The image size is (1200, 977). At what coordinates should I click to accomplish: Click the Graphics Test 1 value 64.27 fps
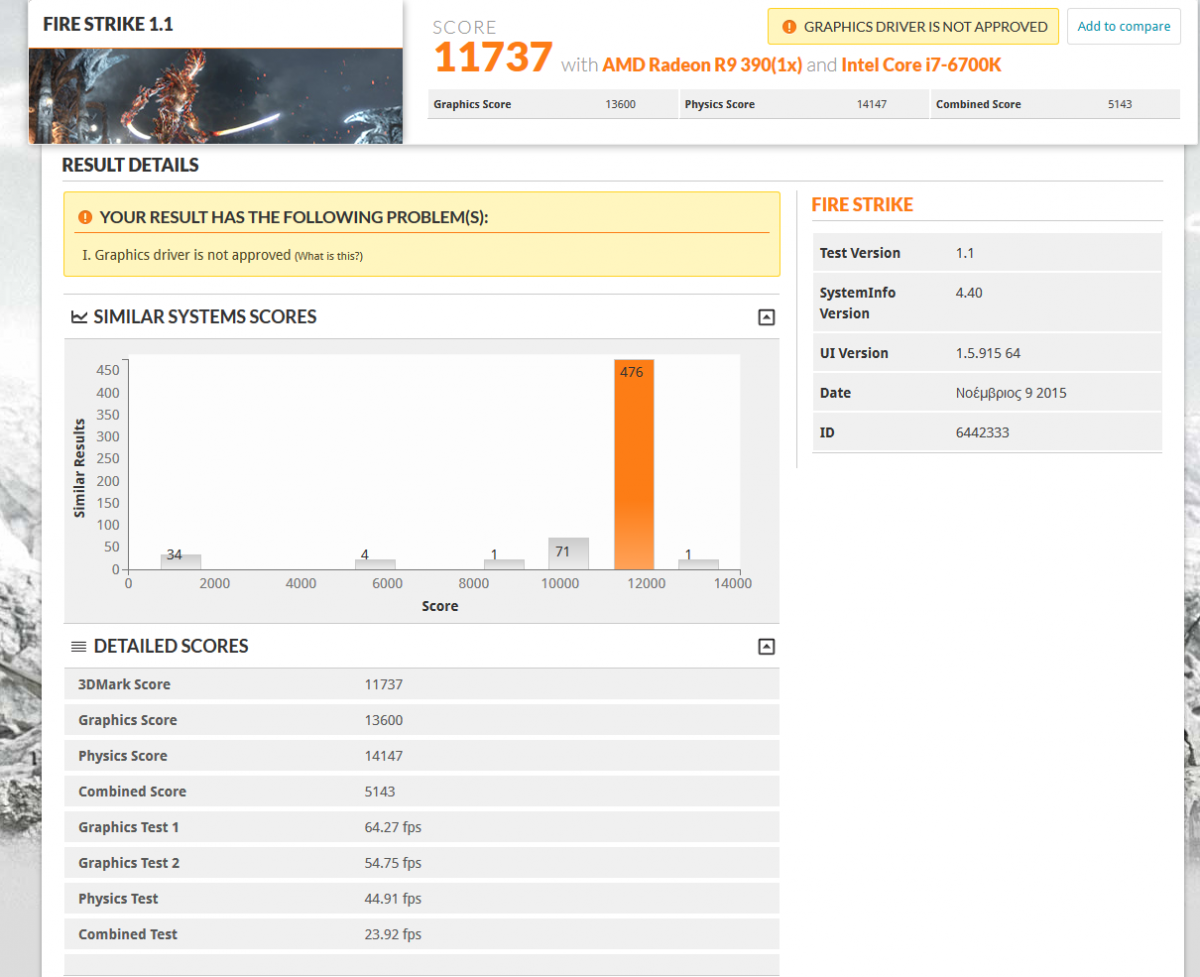point(393,827)
